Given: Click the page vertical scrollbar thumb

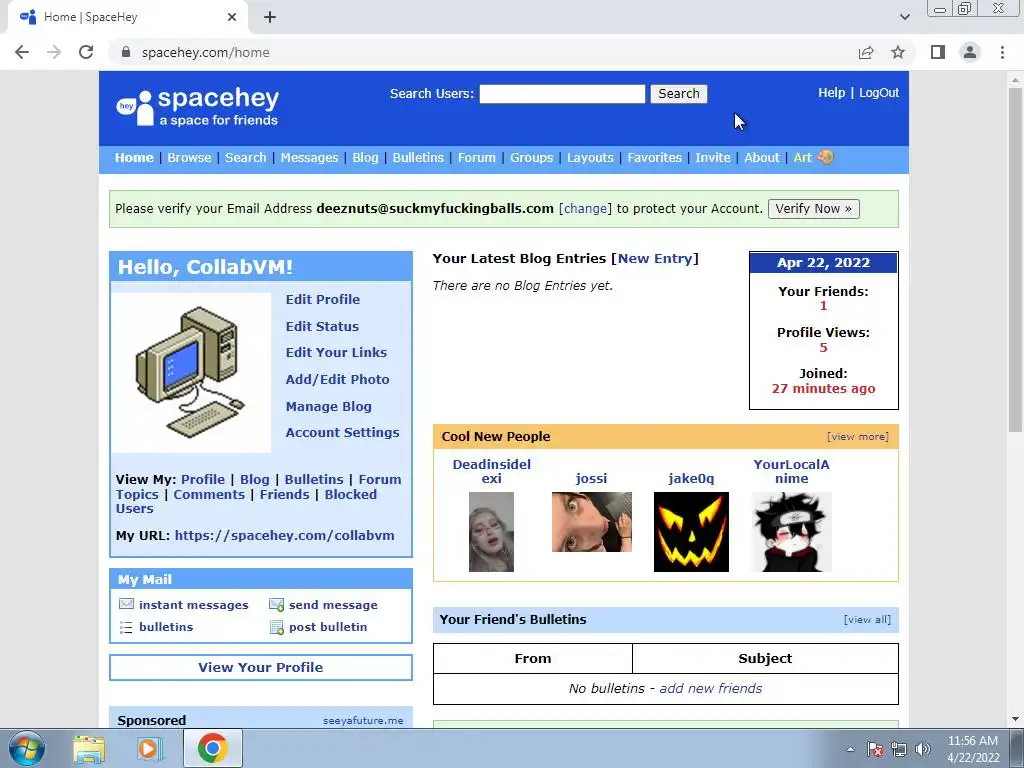Looking at the screenshot, I should [1015, 258].
